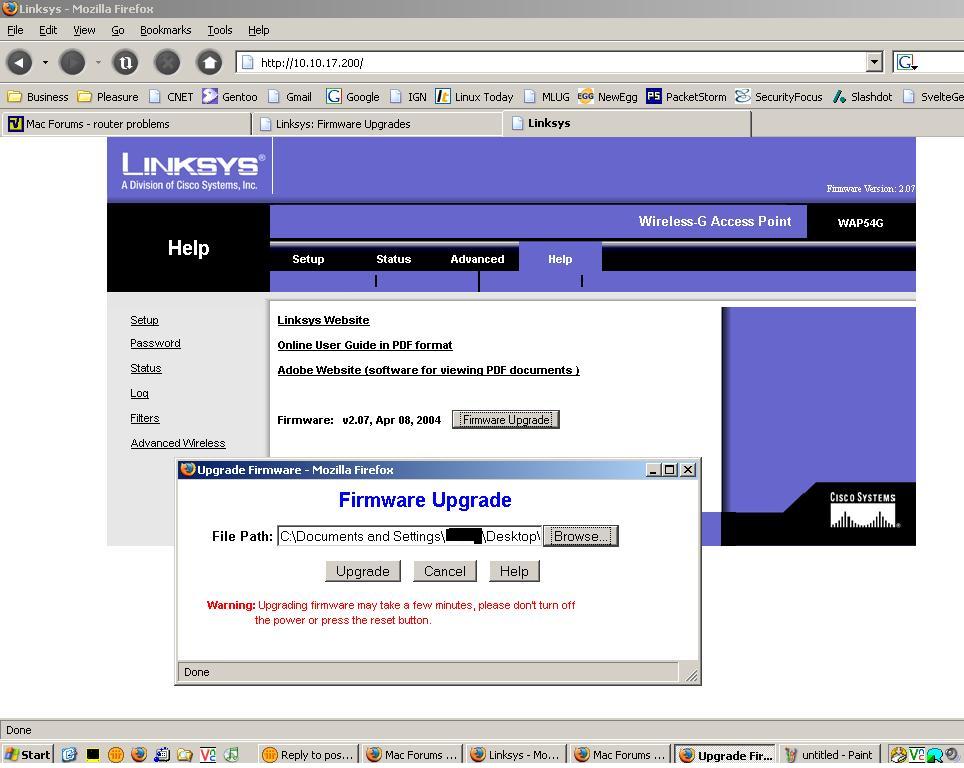964x768 pixels.
Task: Open the View menu
Action: point(84,30)
